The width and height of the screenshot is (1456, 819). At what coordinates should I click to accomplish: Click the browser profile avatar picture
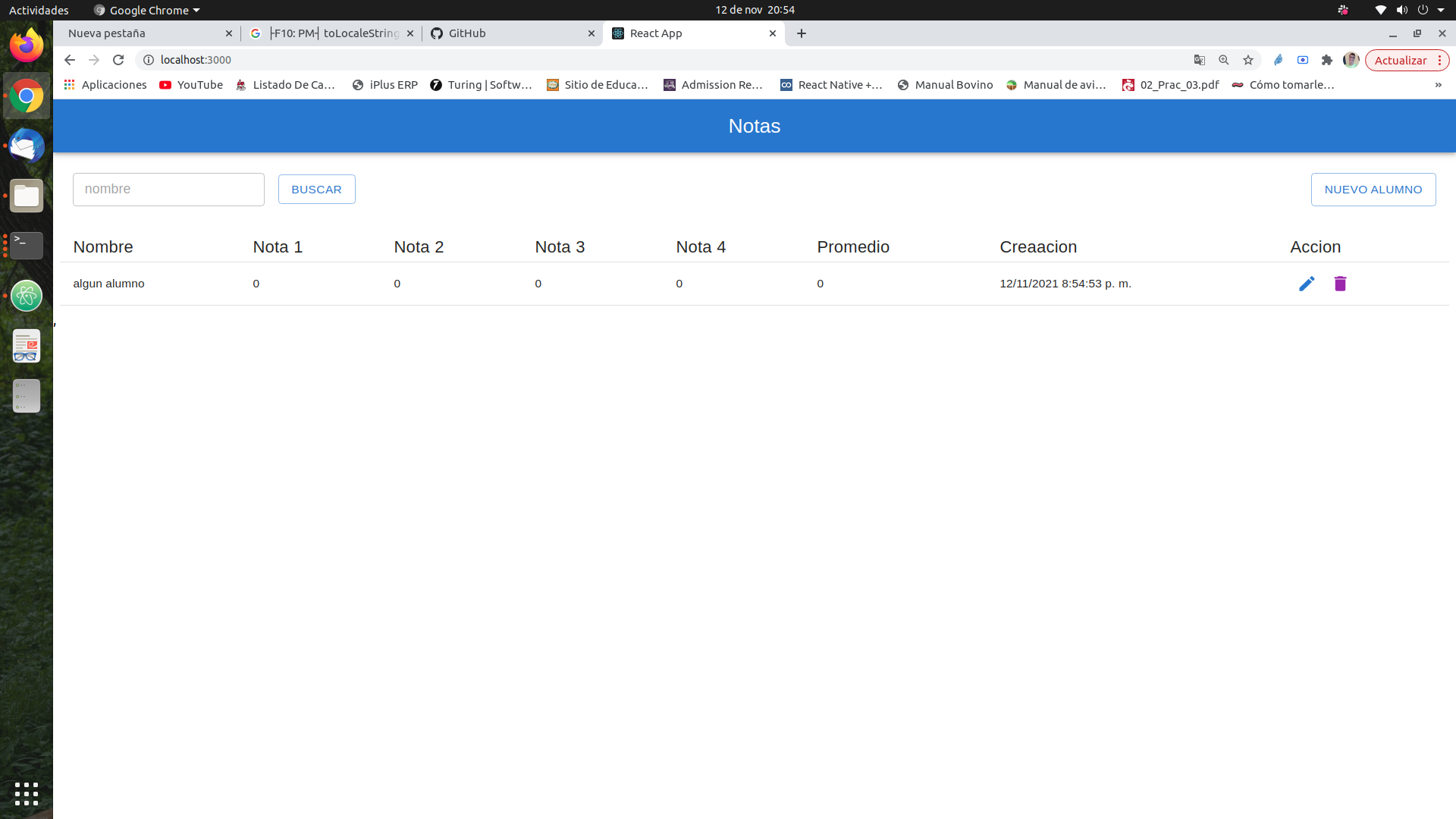click(1351, 60)
